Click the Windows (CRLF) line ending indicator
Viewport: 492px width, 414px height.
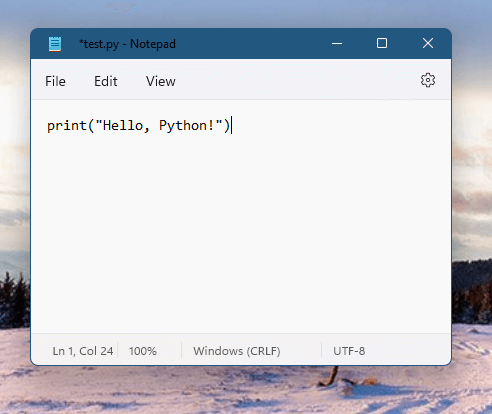coord(237,351)
